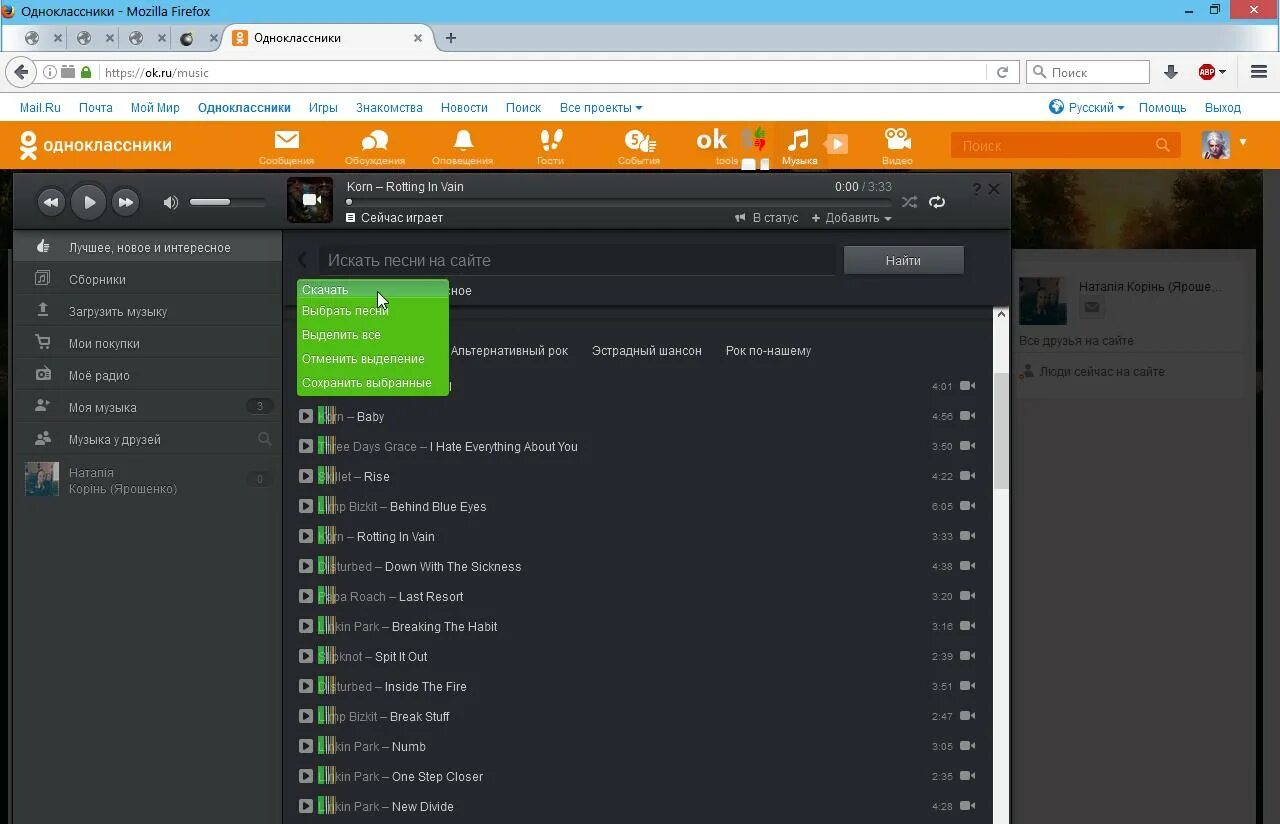This screenshot has height=824, width=1280.
Task: Open player help question mark
Action: click(977, 189)
